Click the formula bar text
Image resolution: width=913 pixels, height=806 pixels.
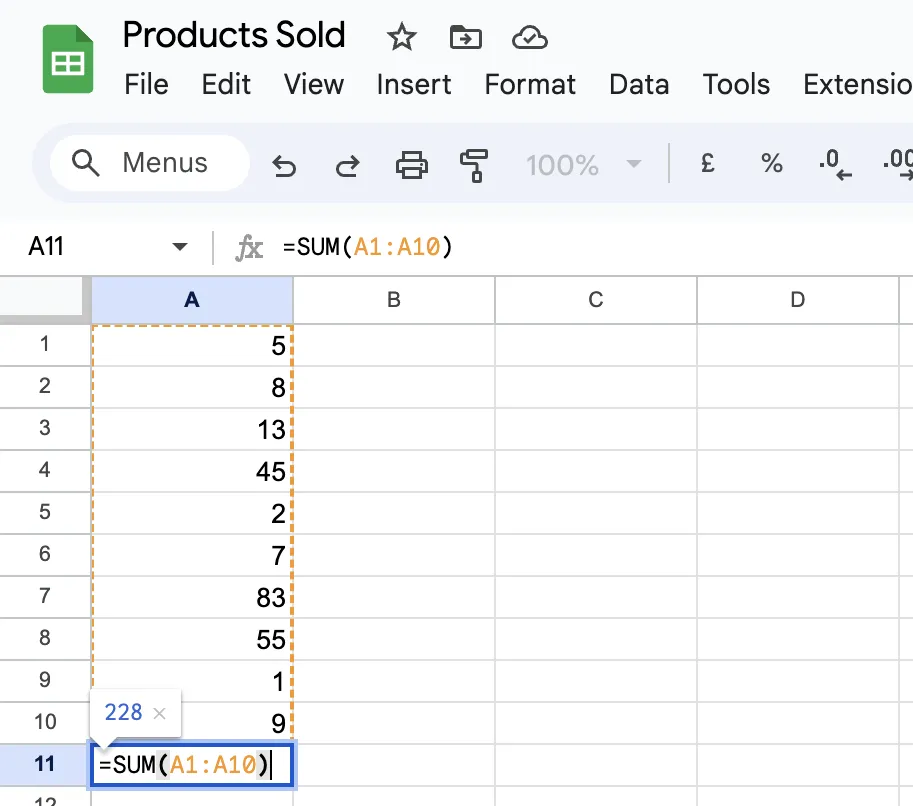[x=367, y=248]
